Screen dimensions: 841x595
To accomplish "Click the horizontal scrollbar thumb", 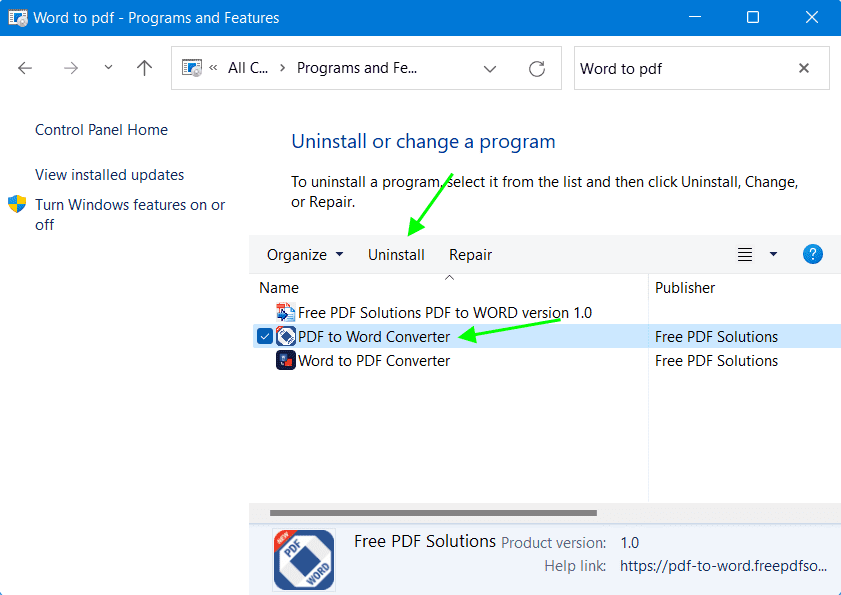I will (433, 513).
